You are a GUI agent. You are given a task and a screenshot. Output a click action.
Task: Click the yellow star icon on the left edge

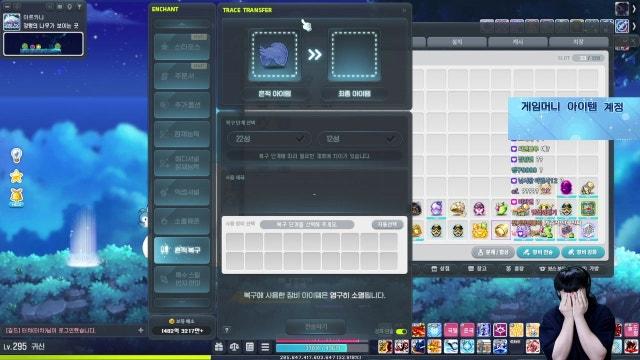point(16,176)
